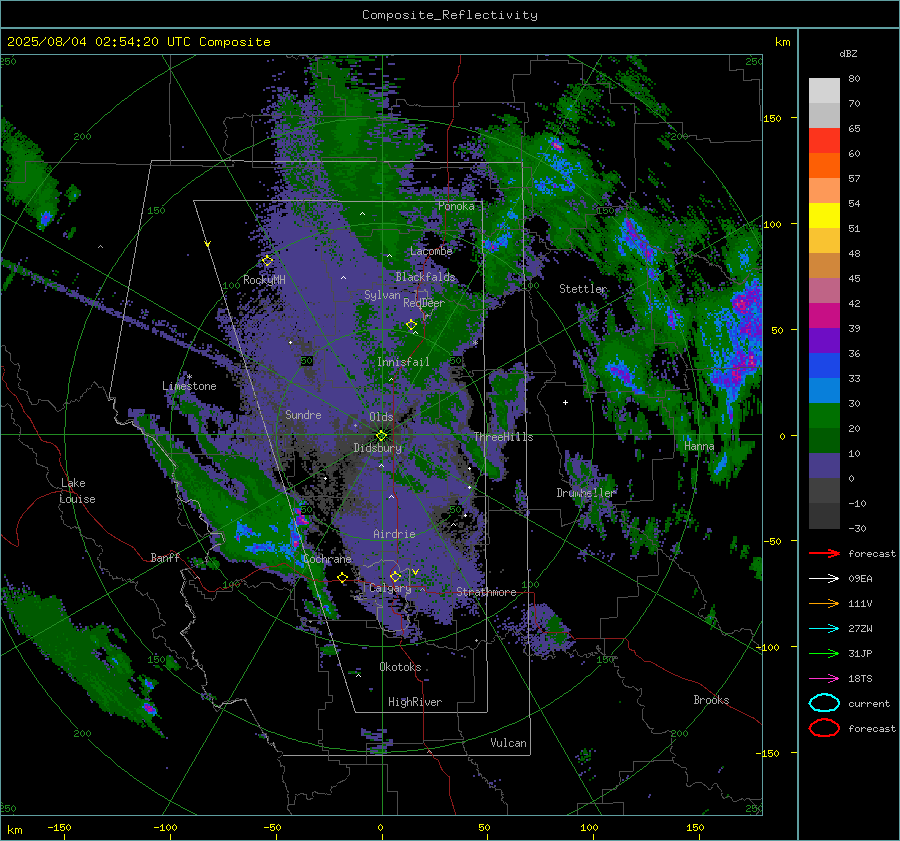
Task: Click the green 31JP arrow legend icon
Action: pos(824,653)
